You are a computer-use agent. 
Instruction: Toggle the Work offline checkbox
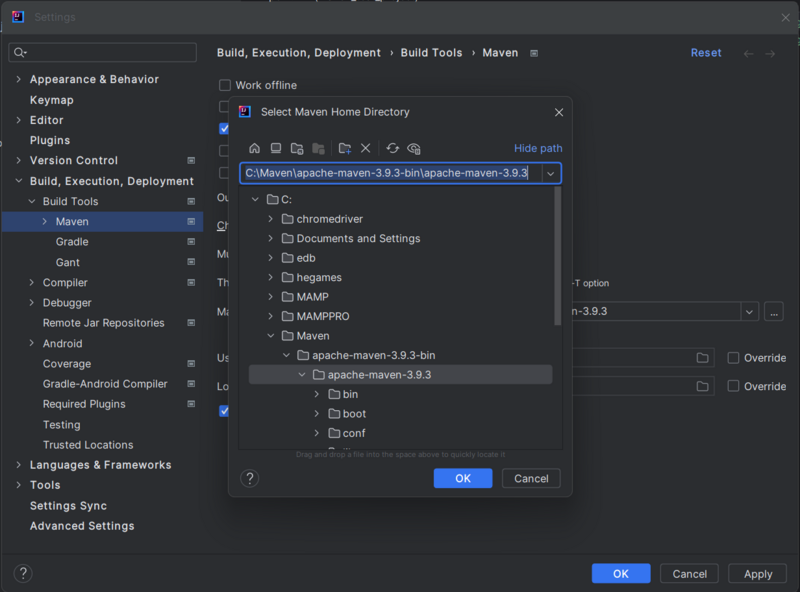click(x=224, y=85)
